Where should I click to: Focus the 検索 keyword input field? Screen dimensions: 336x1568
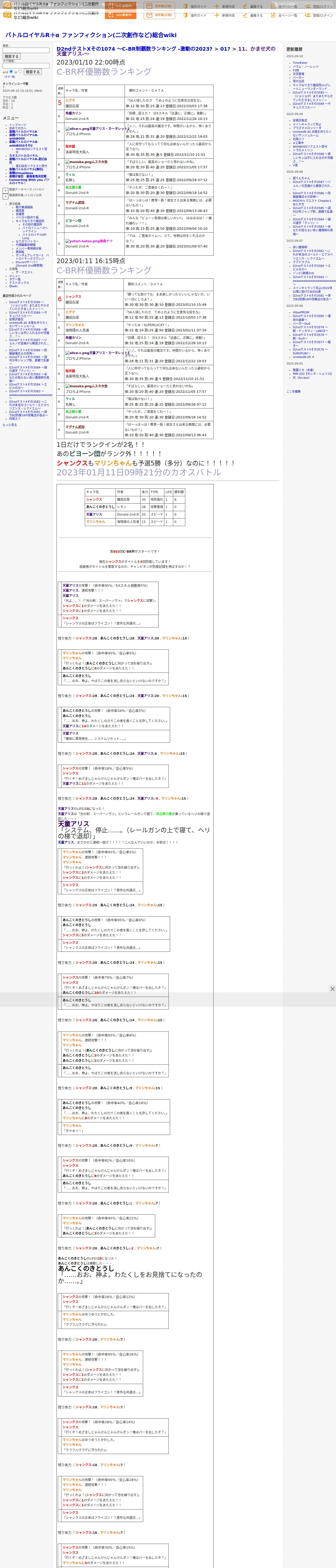tap(26, 50)
